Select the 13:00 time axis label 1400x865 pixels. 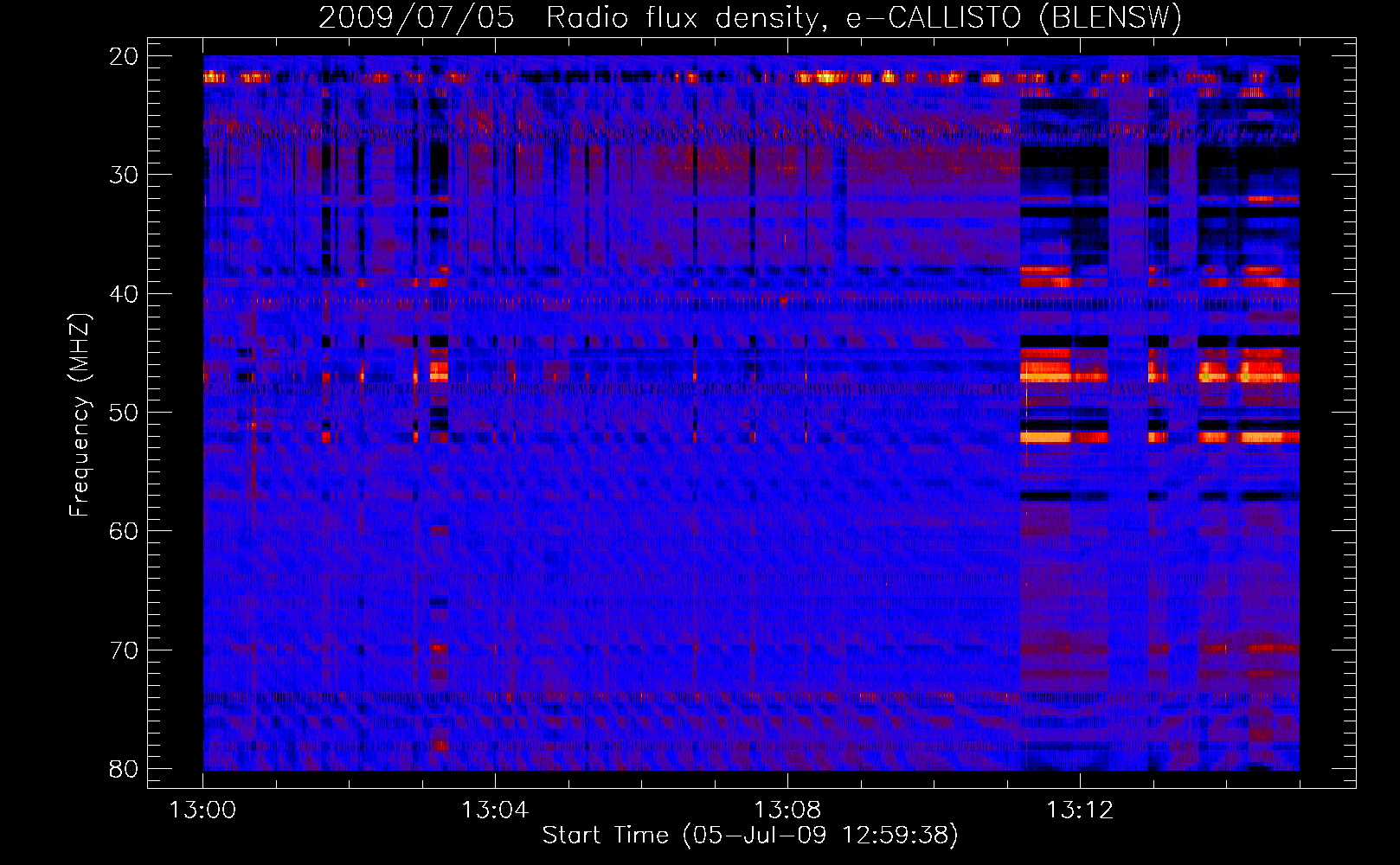(x=202, y=811)
